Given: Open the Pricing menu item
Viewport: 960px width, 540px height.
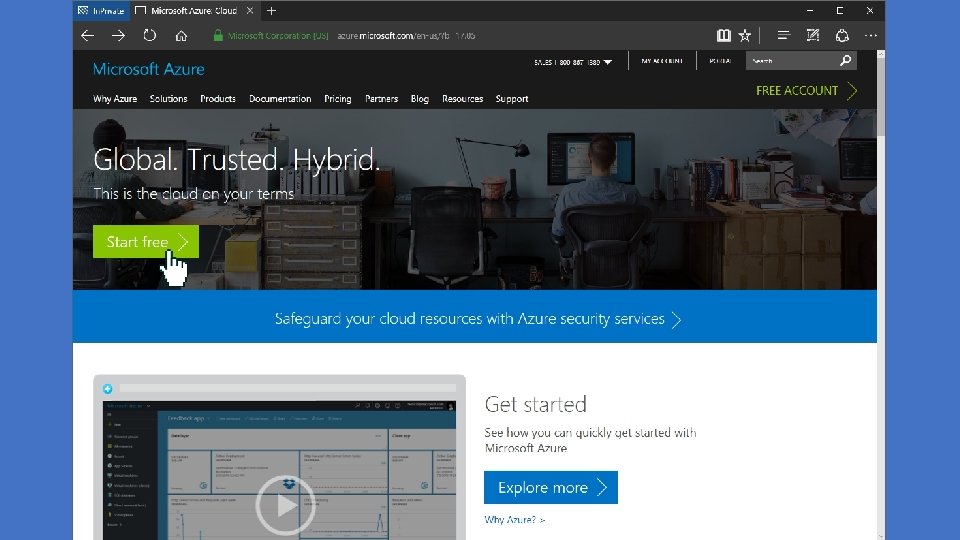Looking at the screenshot, I should (x=338, y=99).
